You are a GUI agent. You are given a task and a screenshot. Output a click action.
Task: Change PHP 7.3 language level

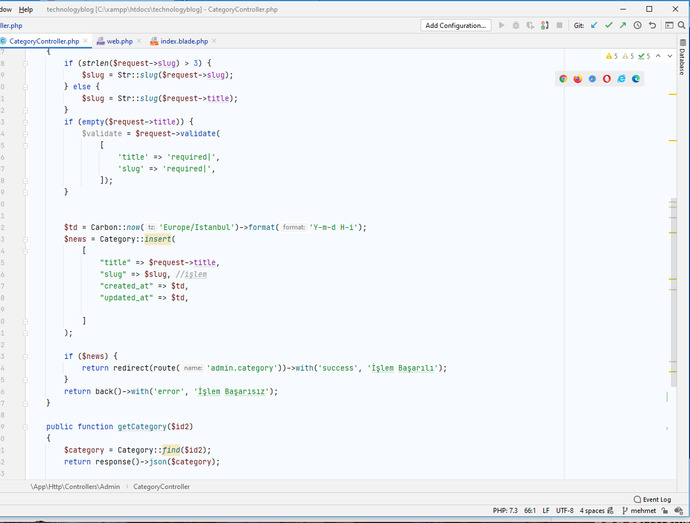(x=505, y=511)
